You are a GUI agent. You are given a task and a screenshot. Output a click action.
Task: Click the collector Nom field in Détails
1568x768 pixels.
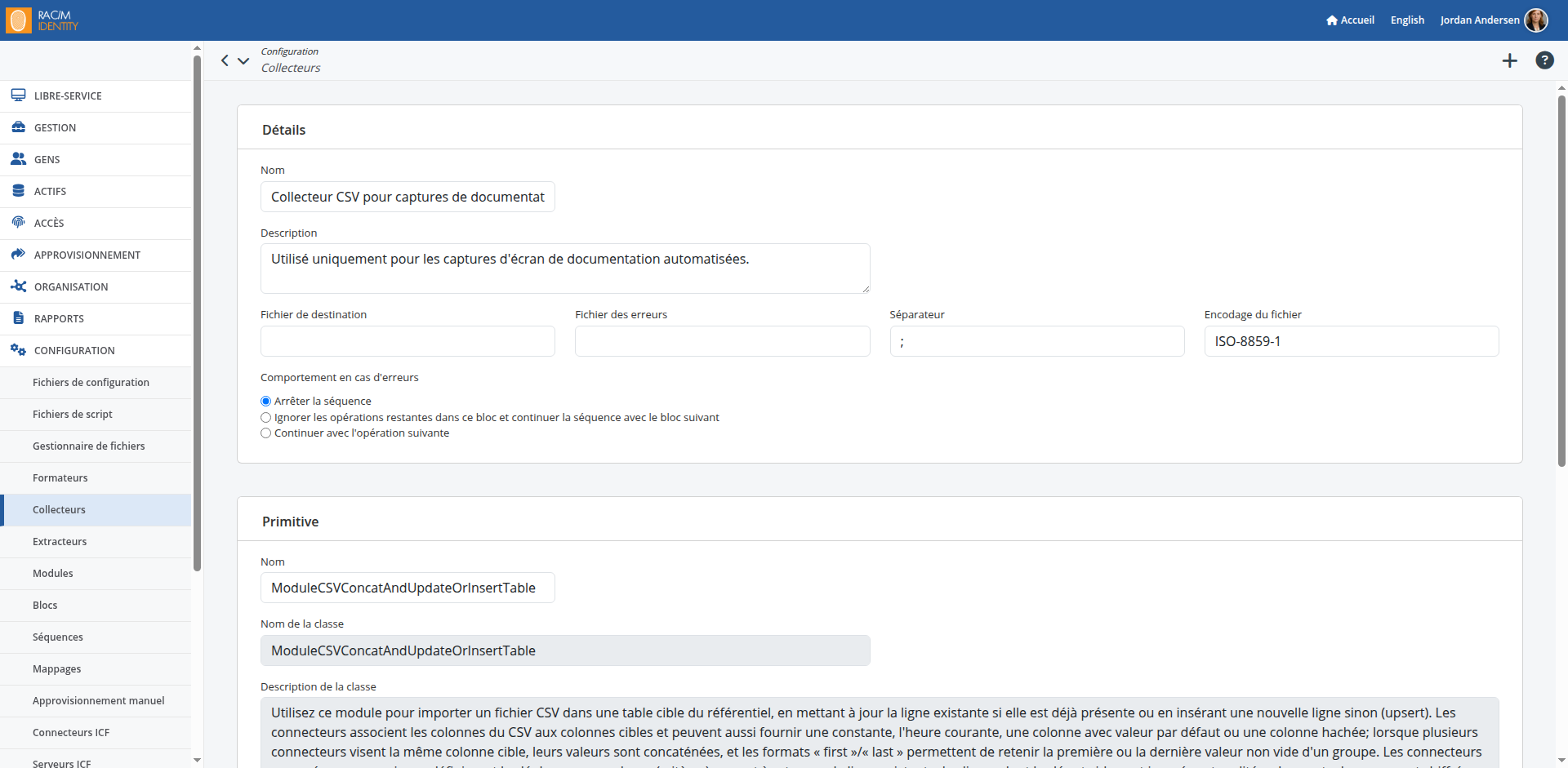click(408, 197)
